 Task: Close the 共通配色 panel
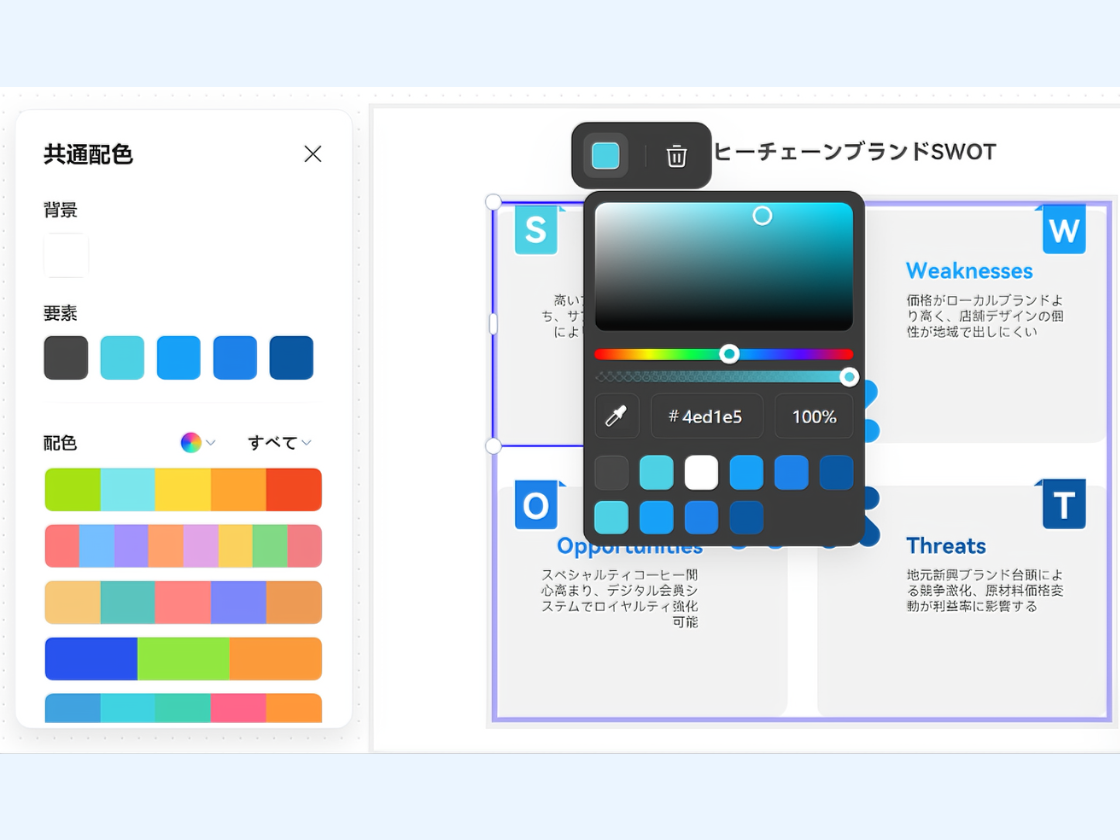pyautogui.click(x=312, y=154)
